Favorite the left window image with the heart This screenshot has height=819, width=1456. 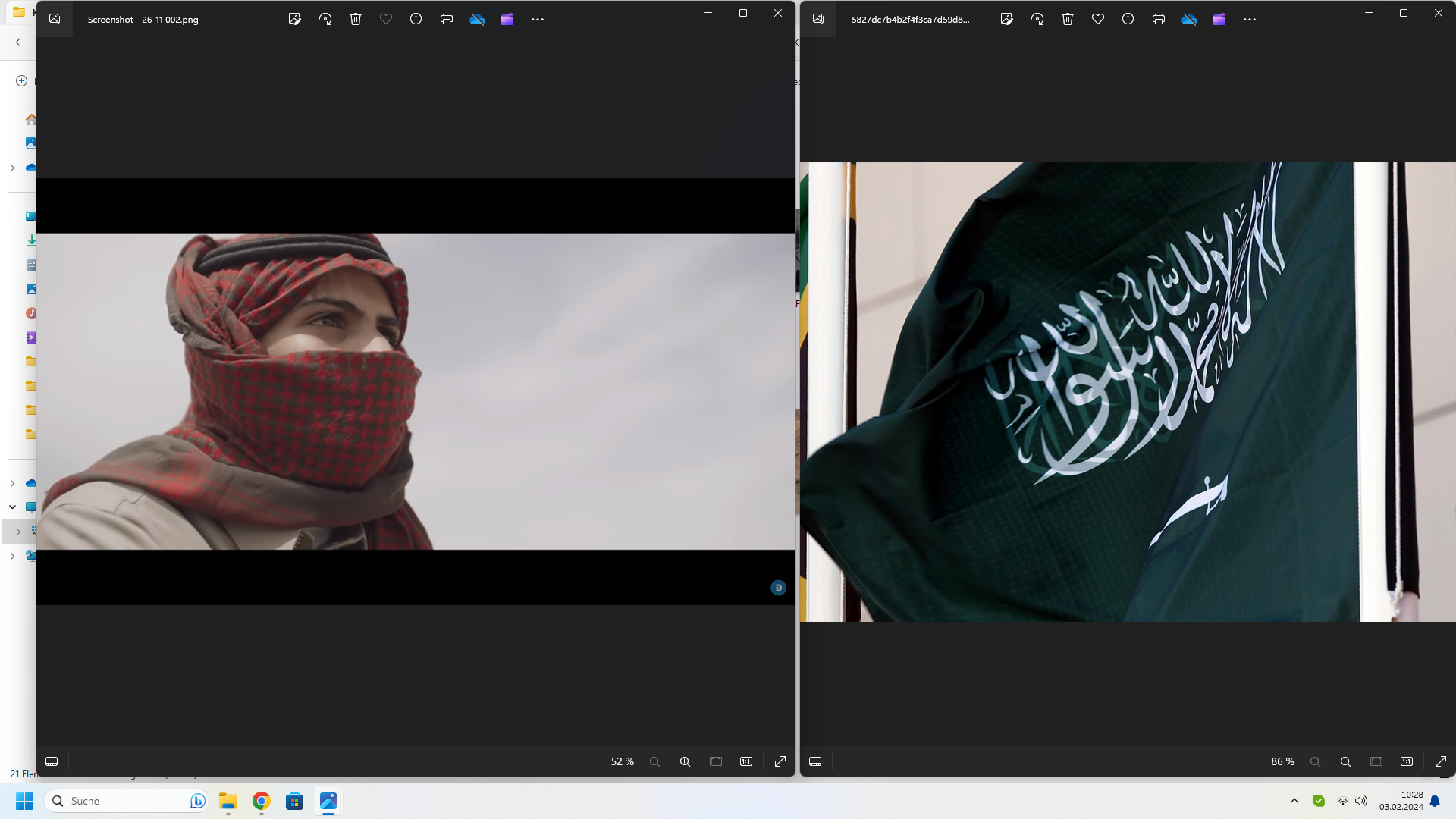[x=386, y=19]
